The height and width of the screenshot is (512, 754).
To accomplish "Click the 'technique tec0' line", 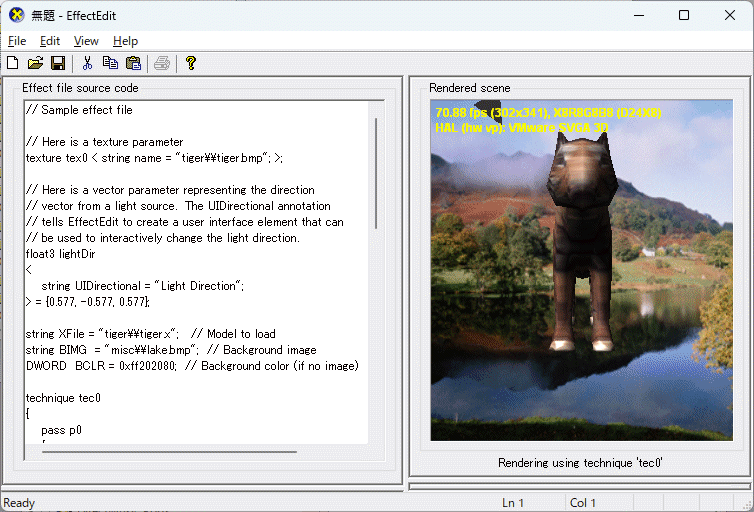I will click(x=63, y=398).
